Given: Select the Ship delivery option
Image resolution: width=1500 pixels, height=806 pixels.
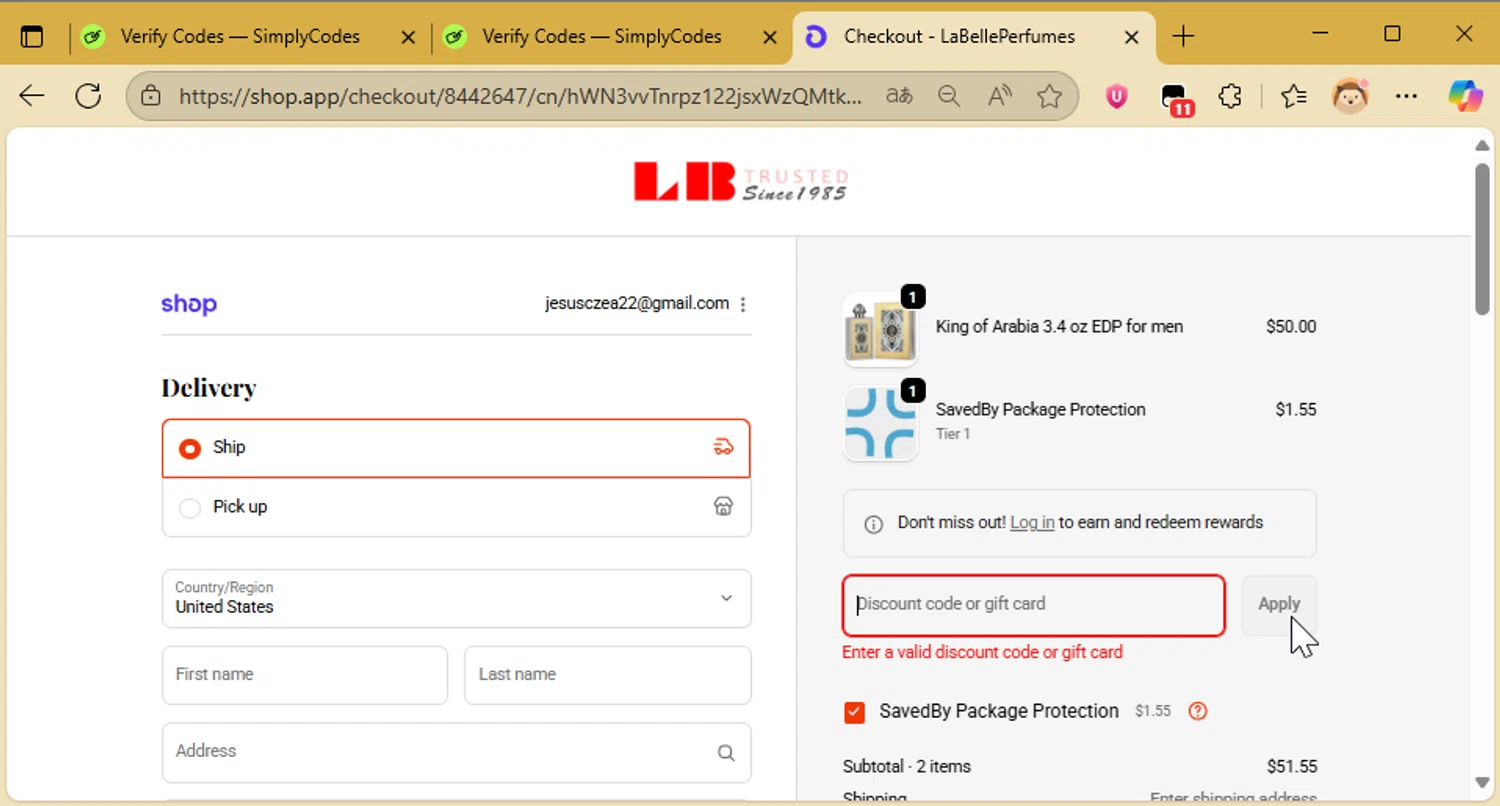Looking at the screenshot, I should pyautogui.click(x=456, y=448).
